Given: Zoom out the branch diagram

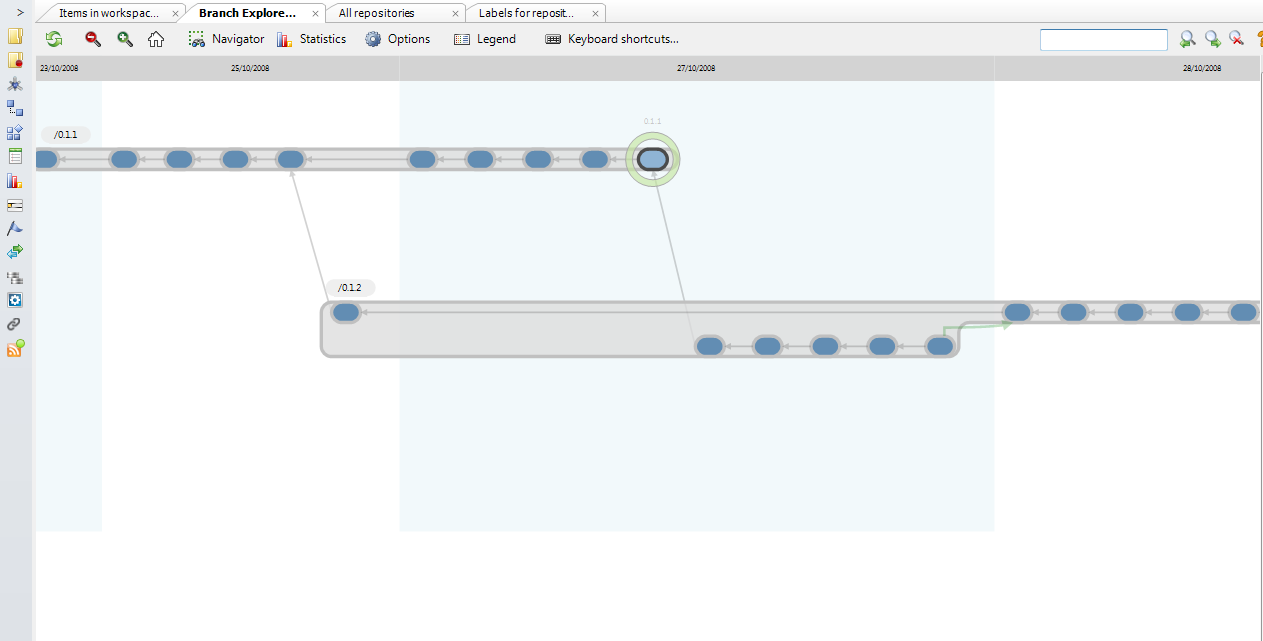Looking at the screenshot, I should [92, 39].
